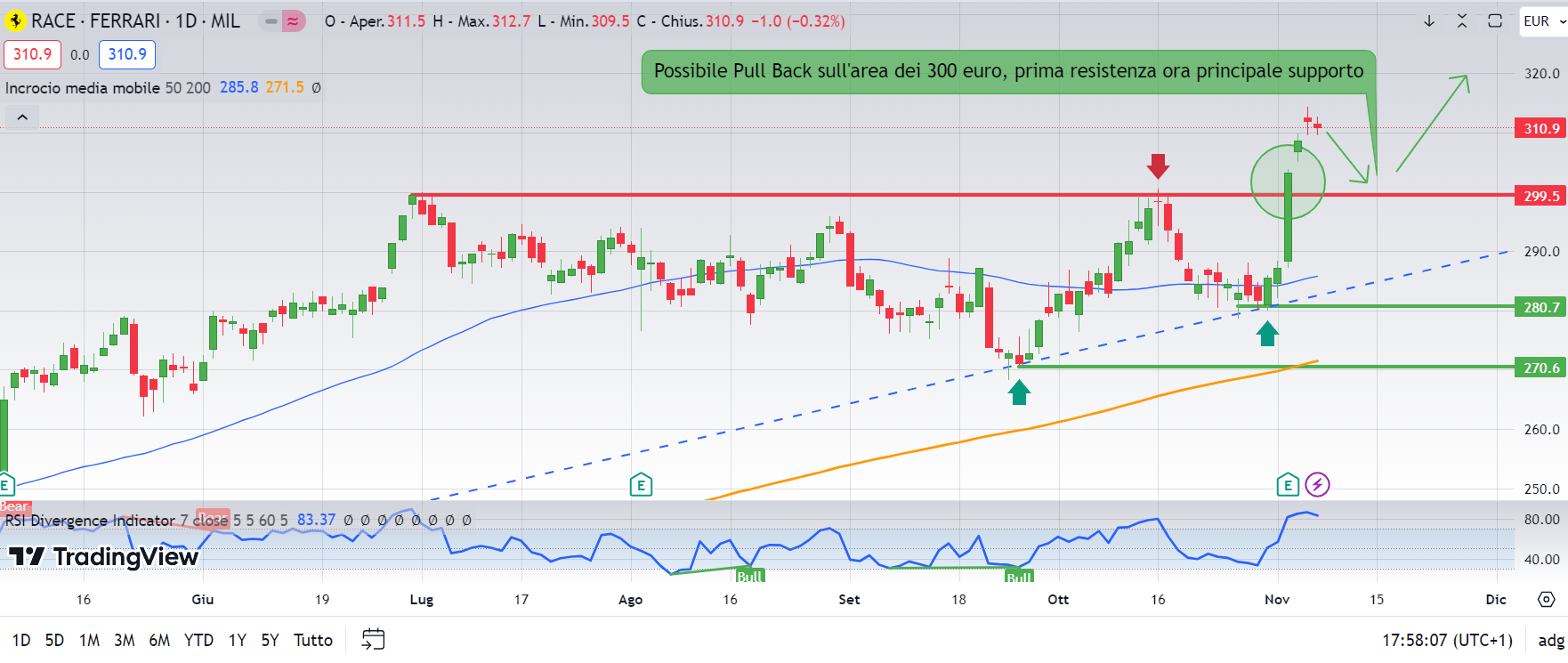This screenshot has height=663, width=1568.
Task: Open the Incrocio media mobile 50 200 indicator legend
Action: point(108,87)
